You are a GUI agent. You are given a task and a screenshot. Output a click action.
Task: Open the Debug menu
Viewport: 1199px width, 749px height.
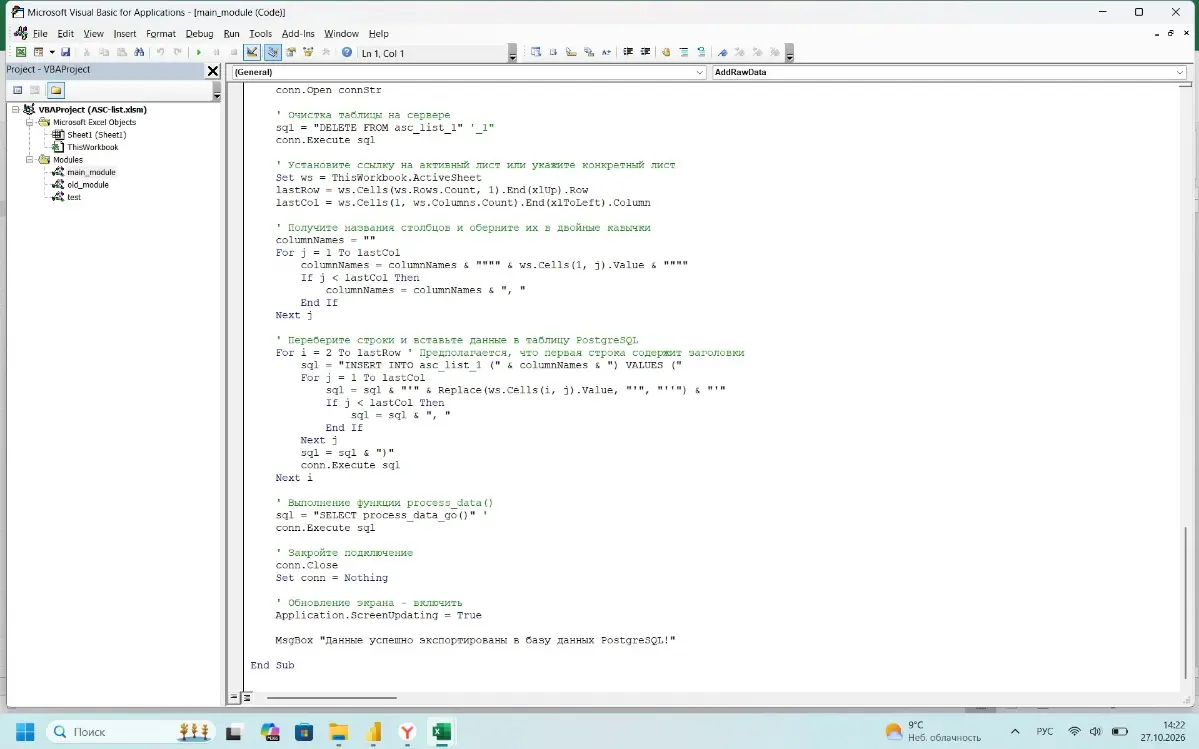(x=199, y=34)
